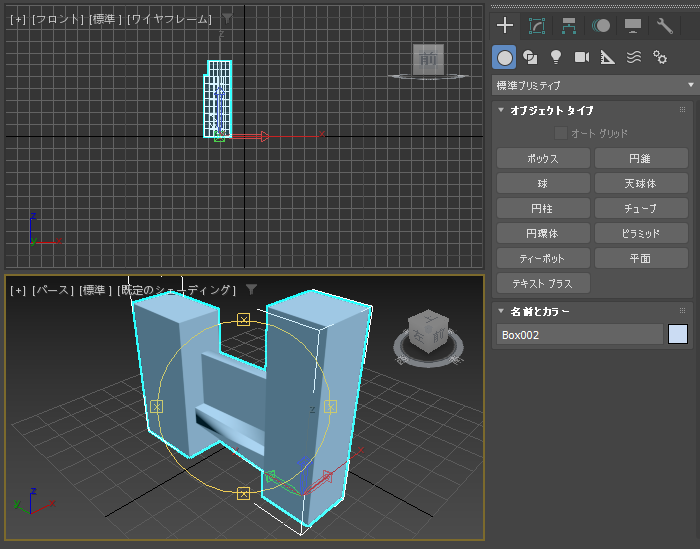Click the Box002 object name field

click(x=580, y=335)
